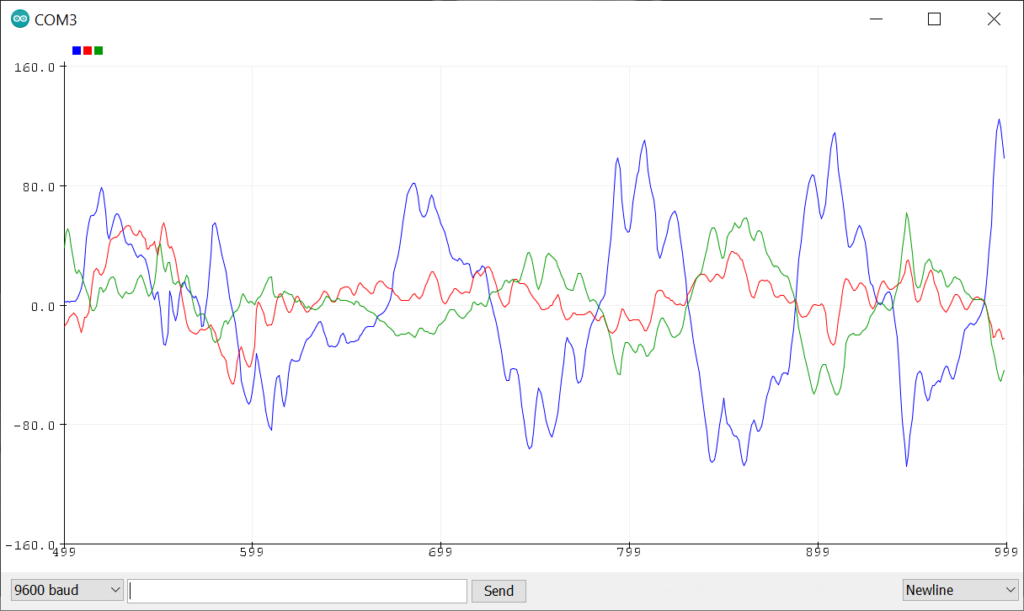The image size is (1024, 611).
Task: Click the -80.0 y-axis label
Action: tap(35, 426)
